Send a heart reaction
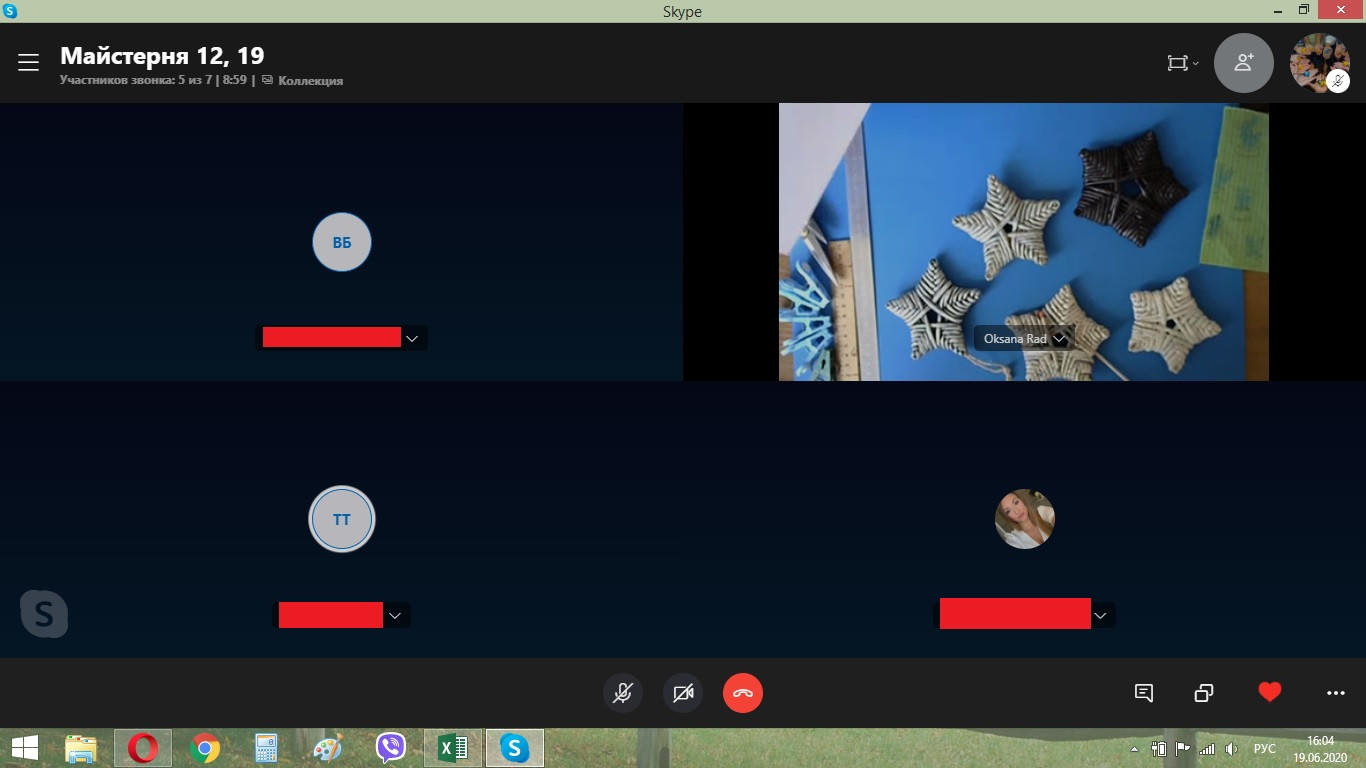1366x768 pixels. pyautogui.click(x=1270, y=691)
